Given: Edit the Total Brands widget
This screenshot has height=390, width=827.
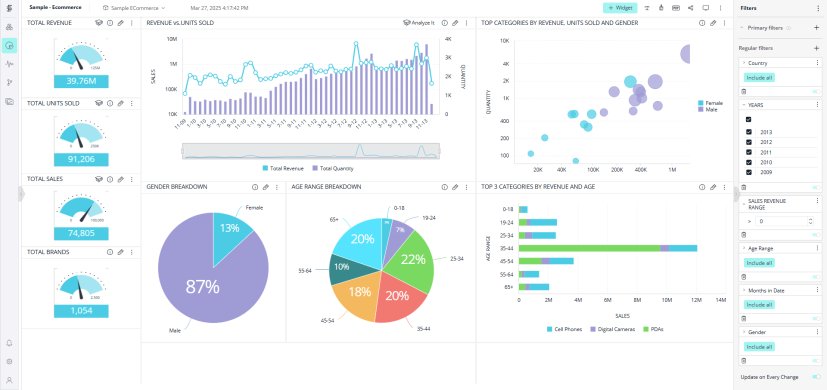Looking at the screenshot, I should click(x=120, y=252).
